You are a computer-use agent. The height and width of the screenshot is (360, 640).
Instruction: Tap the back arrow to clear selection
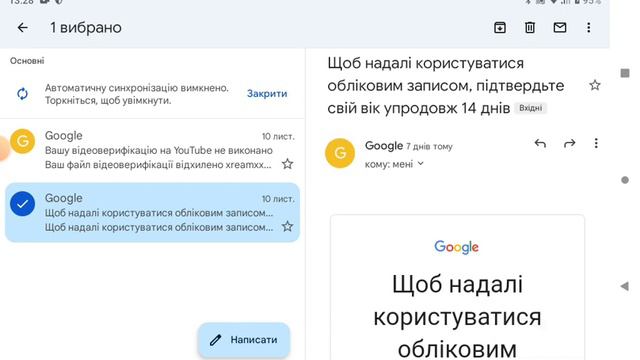(x=22, y=28)
